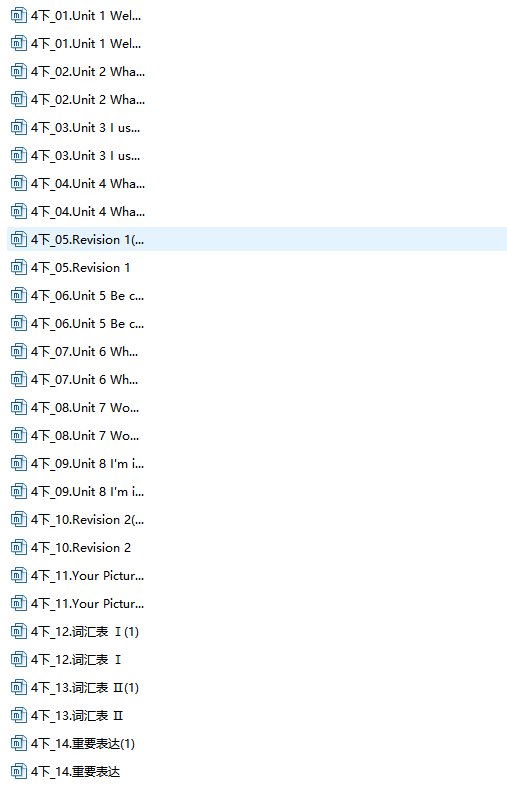
Task: Select the second 4下_07.Unit 6 Wh... entry
Action: coord(84,379)
